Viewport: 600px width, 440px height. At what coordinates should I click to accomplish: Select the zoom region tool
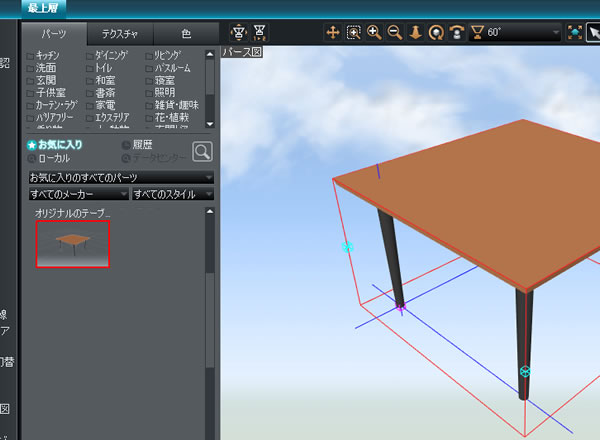tap(354, 32)
